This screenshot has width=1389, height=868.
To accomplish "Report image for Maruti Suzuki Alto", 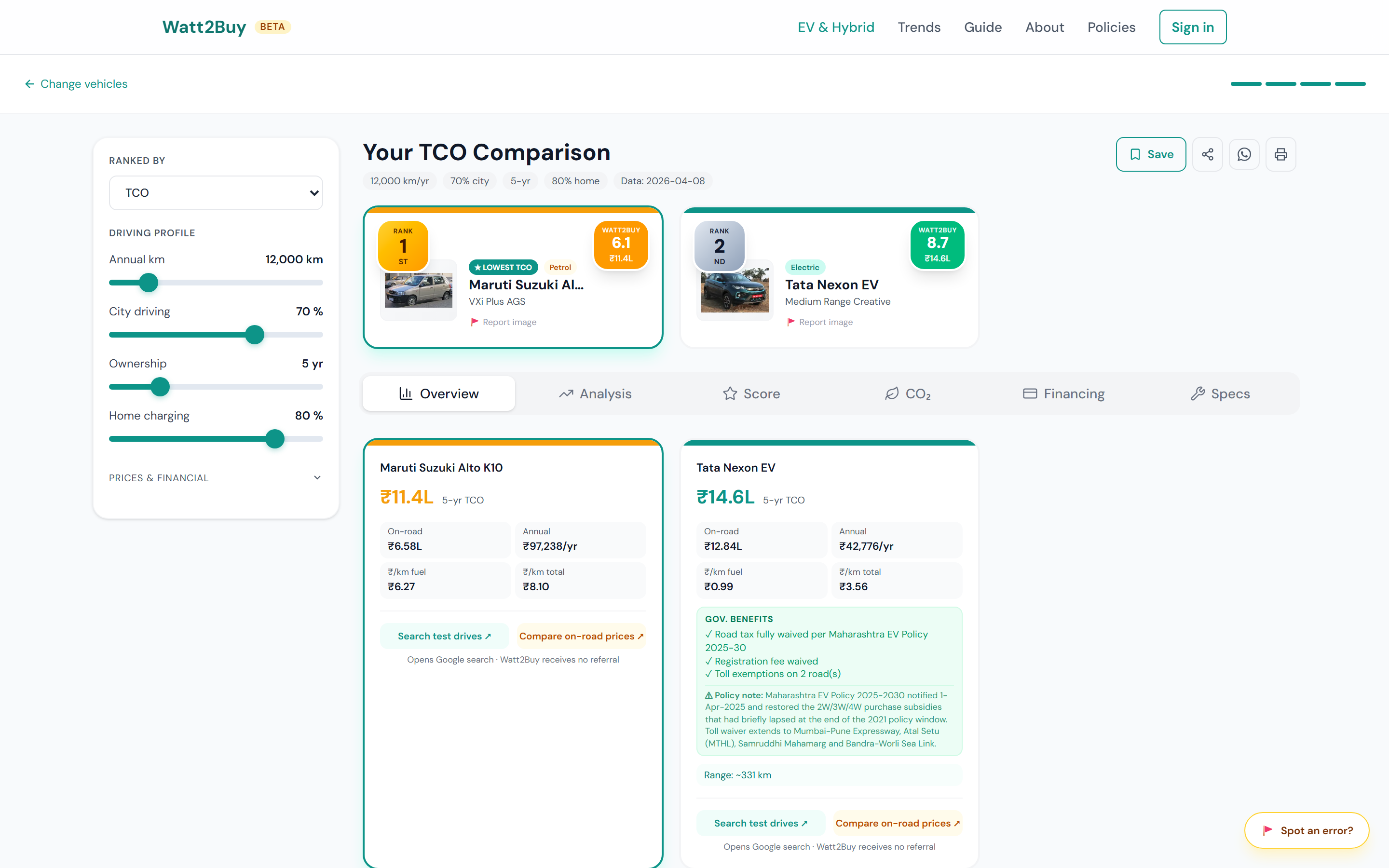I will (x=504, y=322).
